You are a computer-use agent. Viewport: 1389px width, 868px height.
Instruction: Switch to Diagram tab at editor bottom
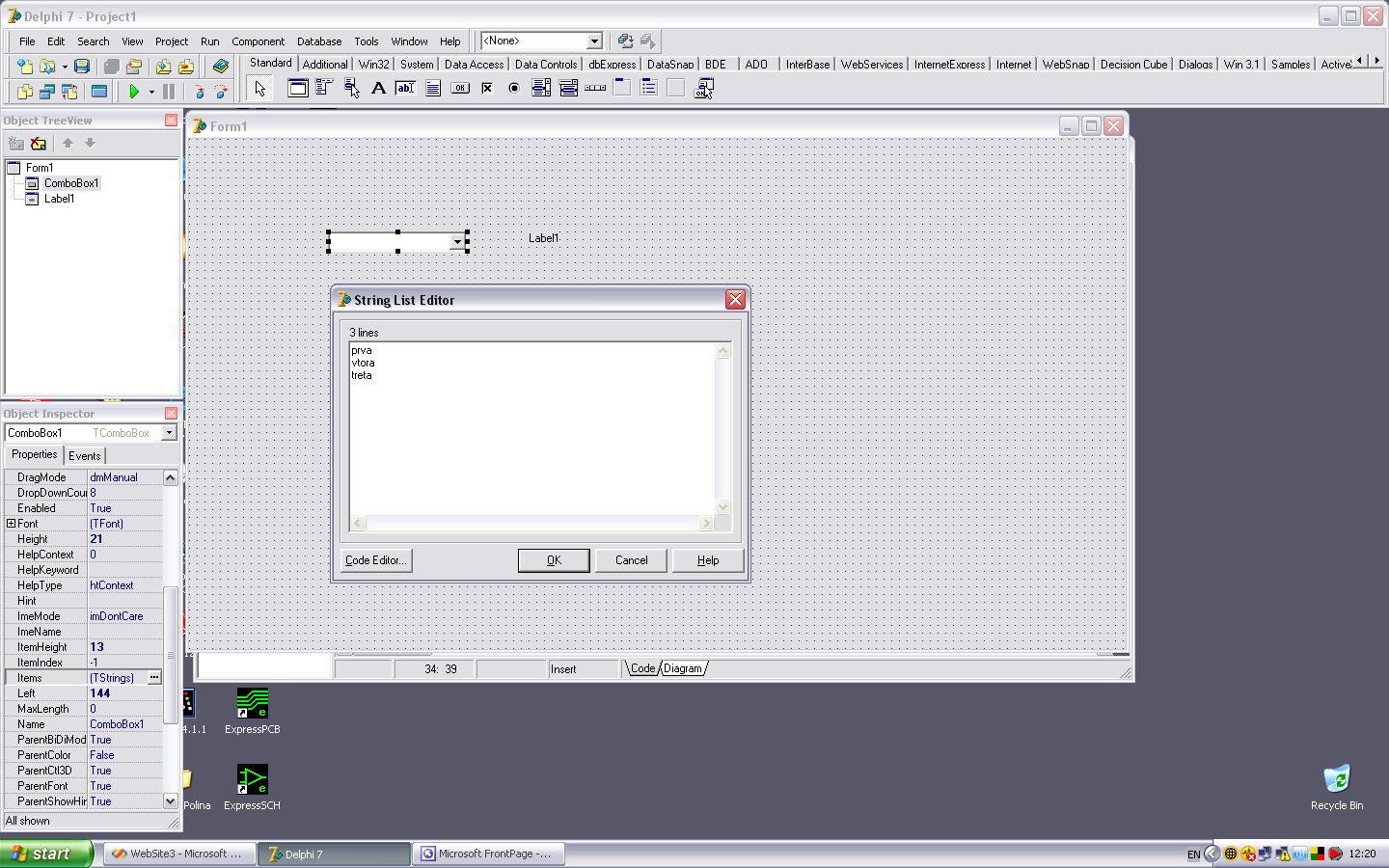(x=683, y=668)
